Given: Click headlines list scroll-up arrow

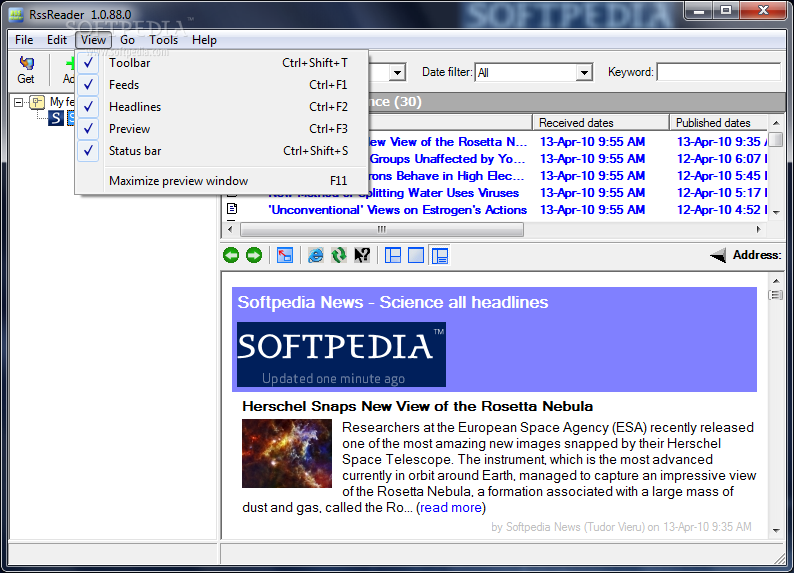Looking at the screenshot, I should tap(776, 123).
